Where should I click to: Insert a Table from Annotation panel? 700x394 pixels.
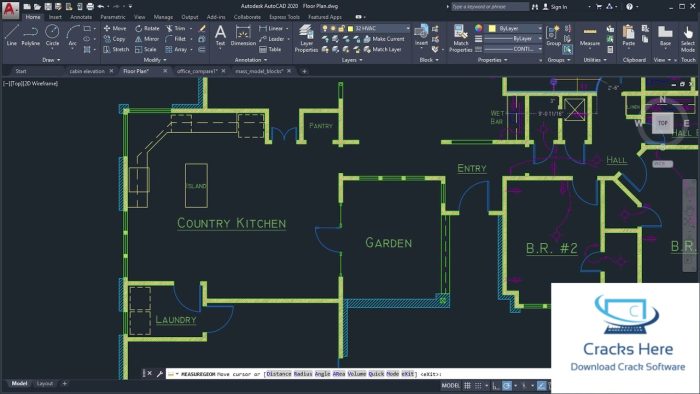tap(270, 50)
